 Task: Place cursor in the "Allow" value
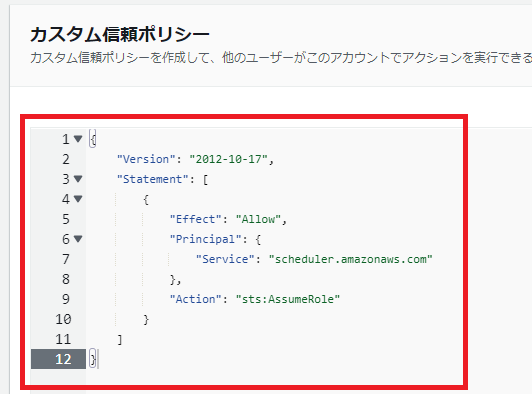click(x=258, y=219)
